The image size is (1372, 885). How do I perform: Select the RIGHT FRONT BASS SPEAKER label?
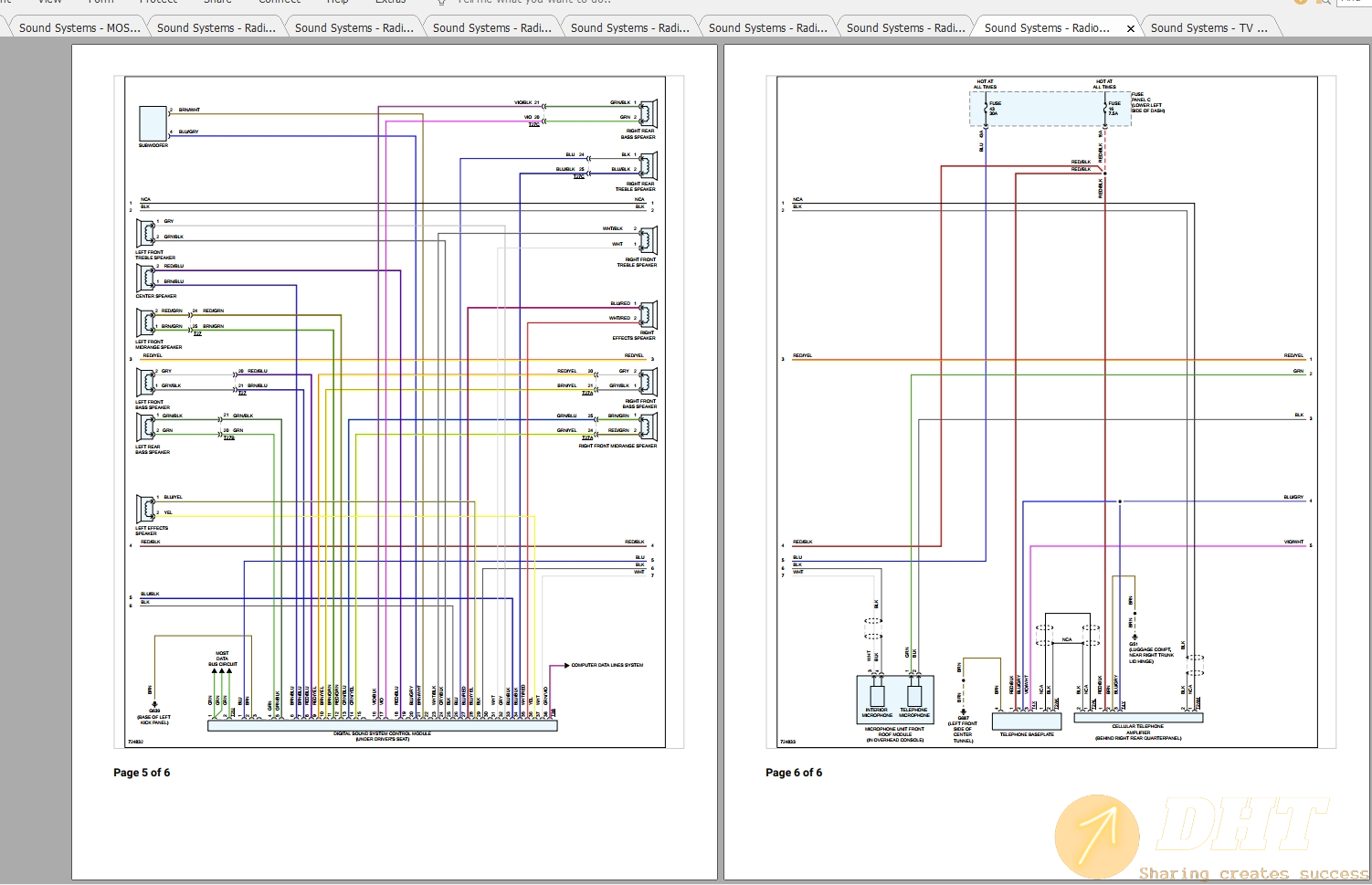coord(639,404)
